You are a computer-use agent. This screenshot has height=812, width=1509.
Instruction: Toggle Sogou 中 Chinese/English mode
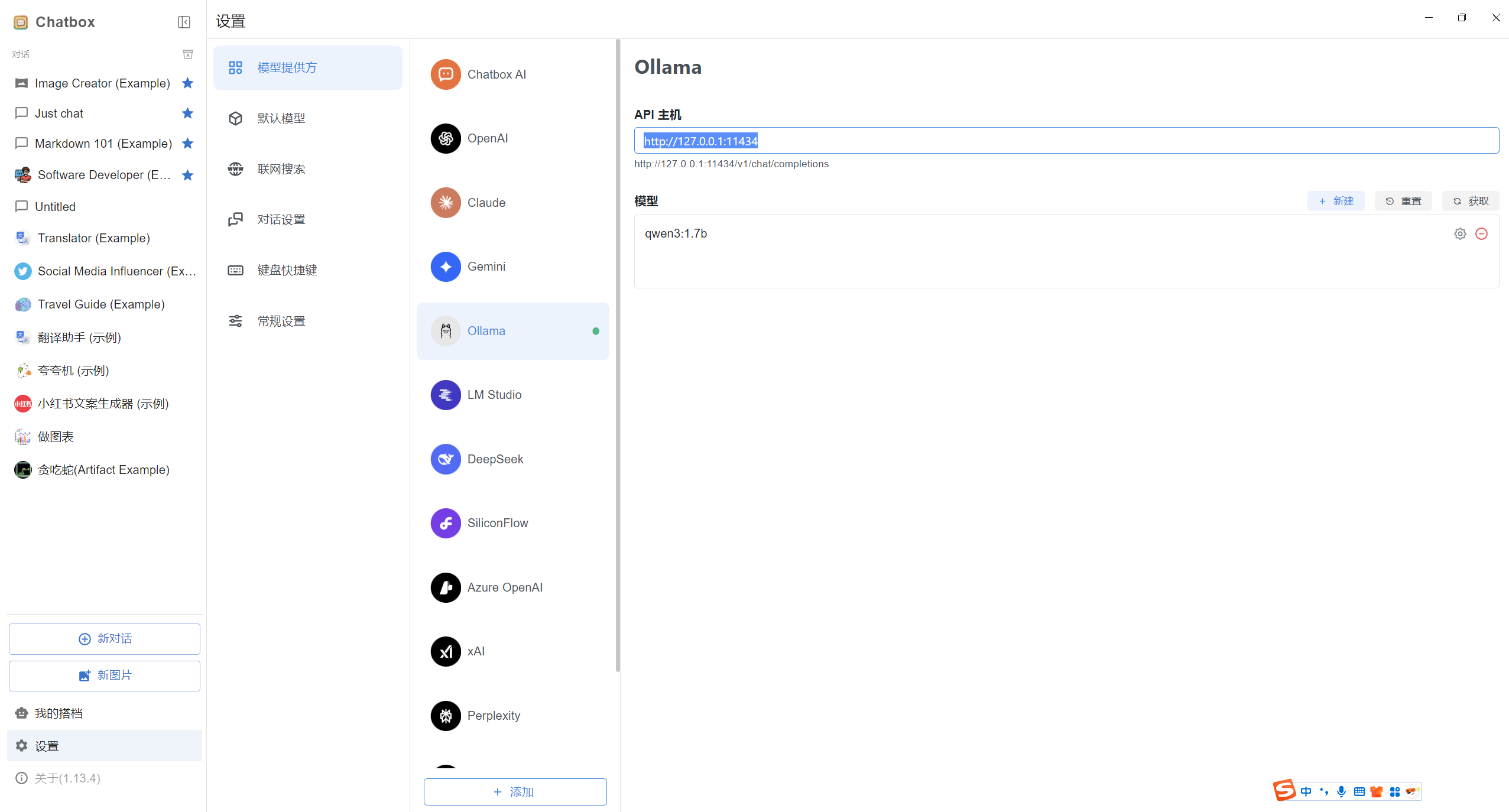(1306, 791)
